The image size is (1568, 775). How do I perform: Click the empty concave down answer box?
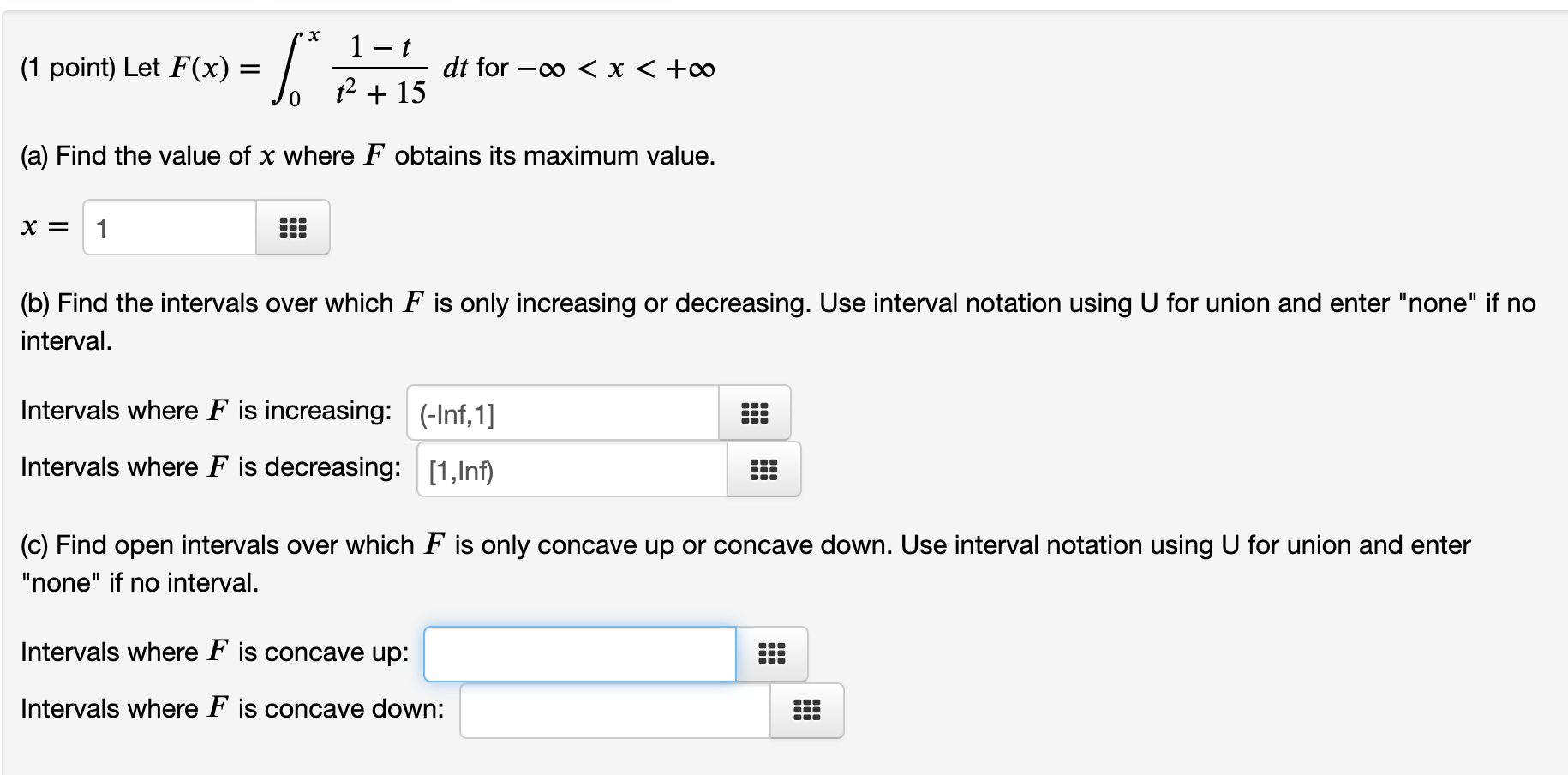tap(613, 710)
